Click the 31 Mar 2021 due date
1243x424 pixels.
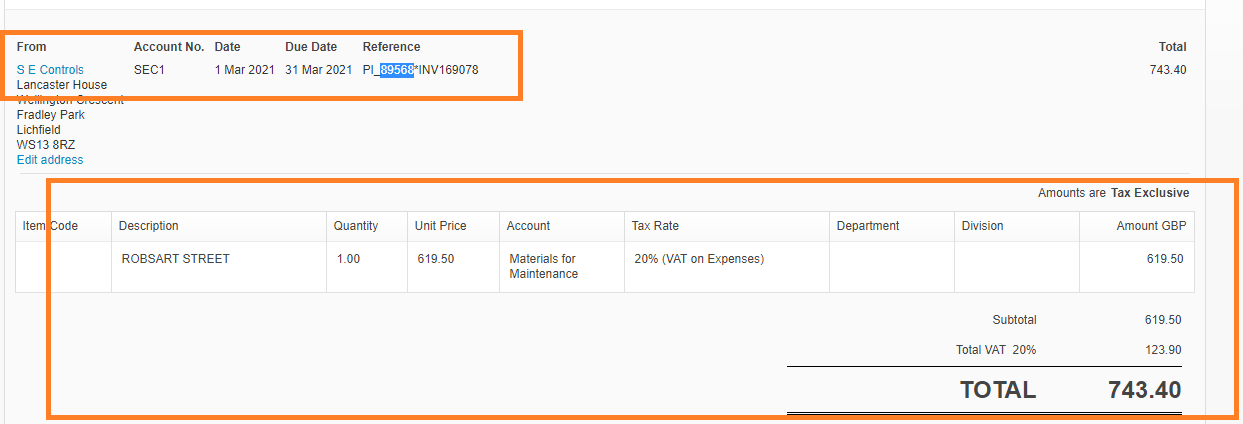click(318, 70)
